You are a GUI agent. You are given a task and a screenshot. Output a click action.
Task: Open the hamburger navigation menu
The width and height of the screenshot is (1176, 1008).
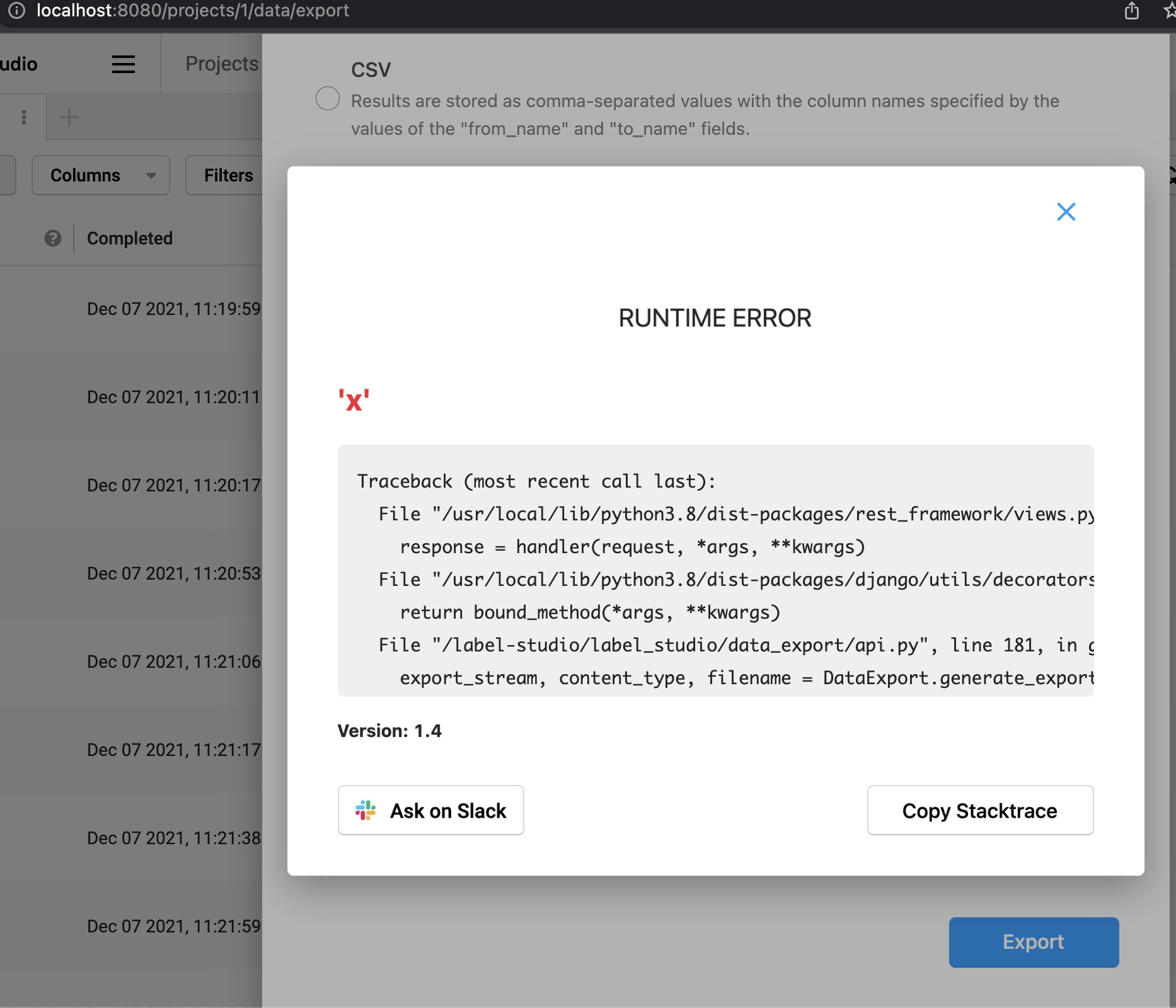(x=123, y=64)
